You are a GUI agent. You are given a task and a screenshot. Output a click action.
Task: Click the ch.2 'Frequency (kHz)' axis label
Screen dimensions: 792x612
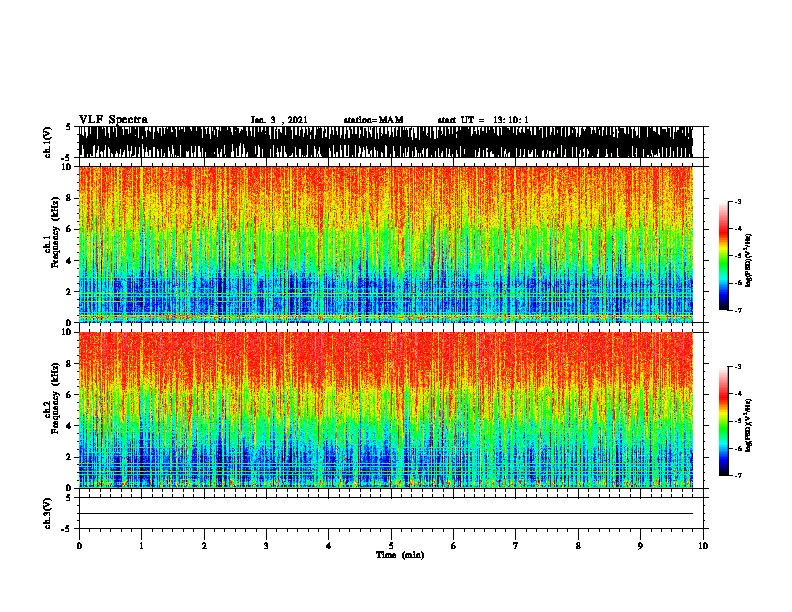[x=55, y=398]
